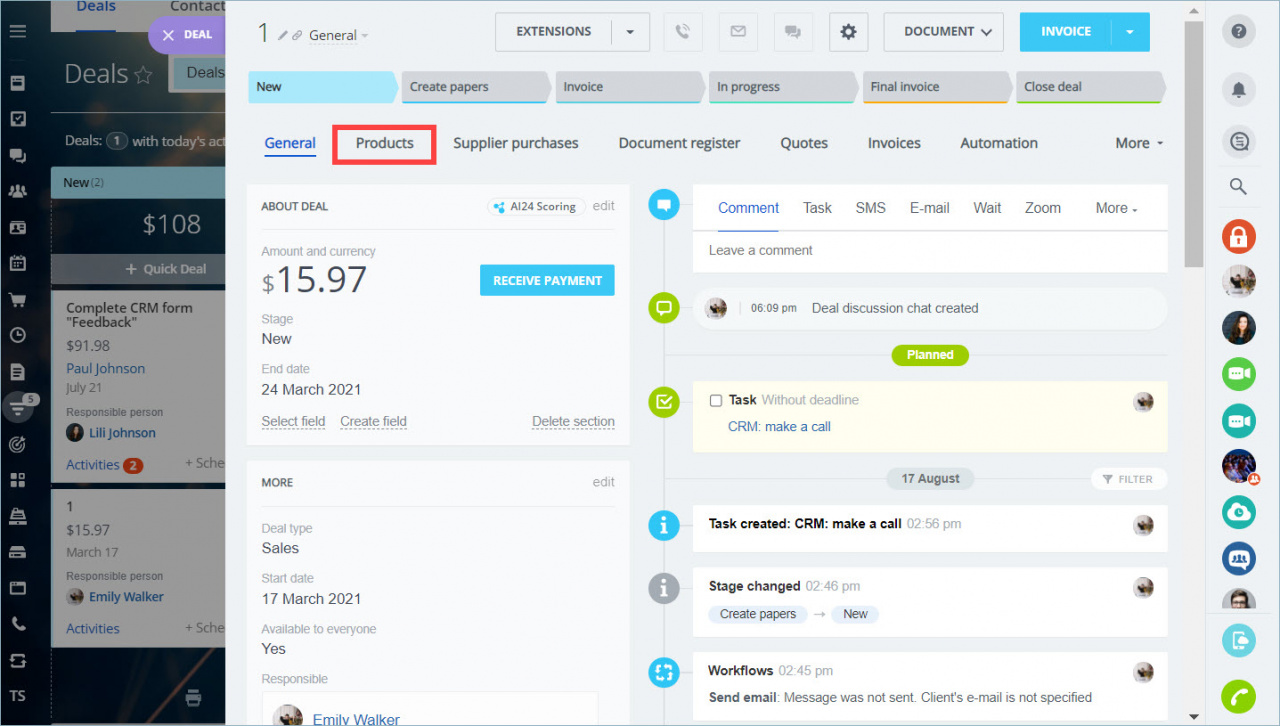1280x726 pixels.
Task: Check the 'Task Without deadline' checkbox
Action: pos(715,400)
